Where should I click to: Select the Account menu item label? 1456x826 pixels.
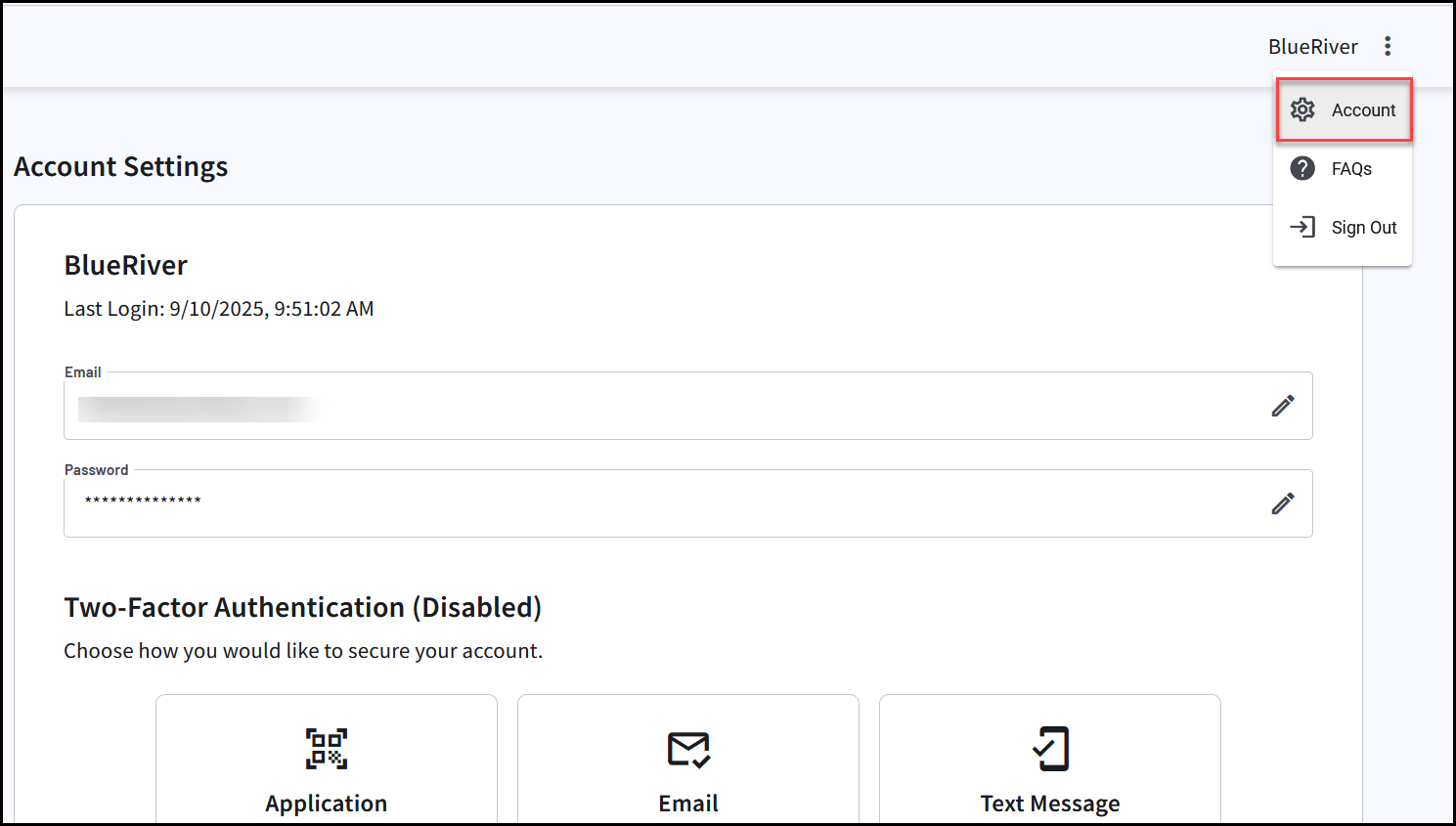(x=1363, y=110)
